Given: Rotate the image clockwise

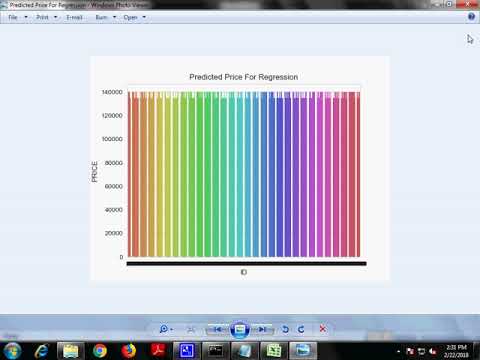Looking at the screenshot, I should click(301, 329).
